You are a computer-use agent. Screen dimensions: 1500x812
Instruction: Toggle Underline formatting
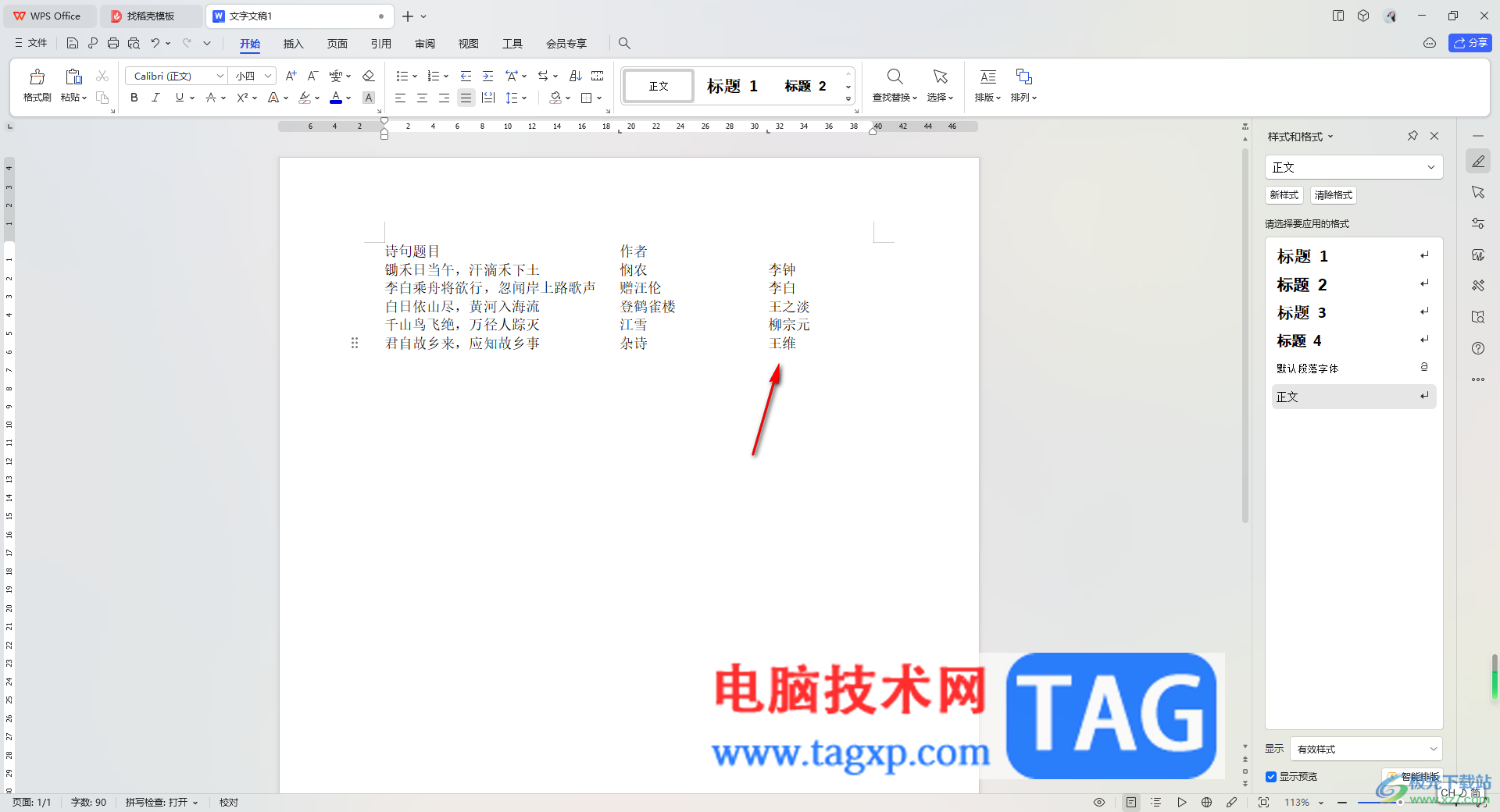point(180,98)
